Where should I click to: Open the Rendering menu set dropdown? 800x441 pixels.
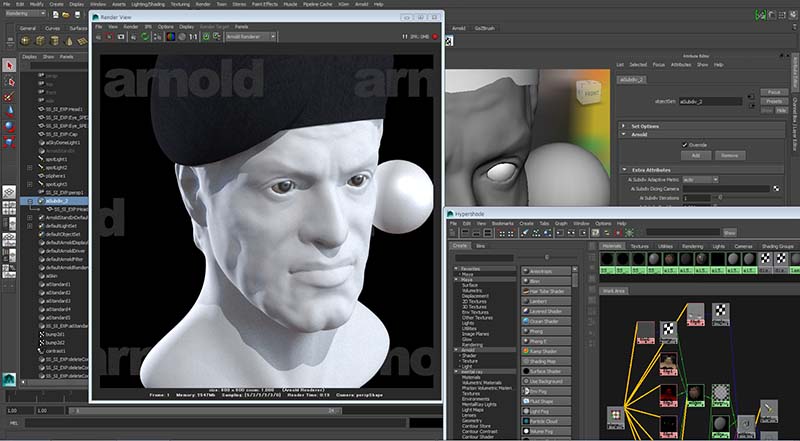(25, 14)
